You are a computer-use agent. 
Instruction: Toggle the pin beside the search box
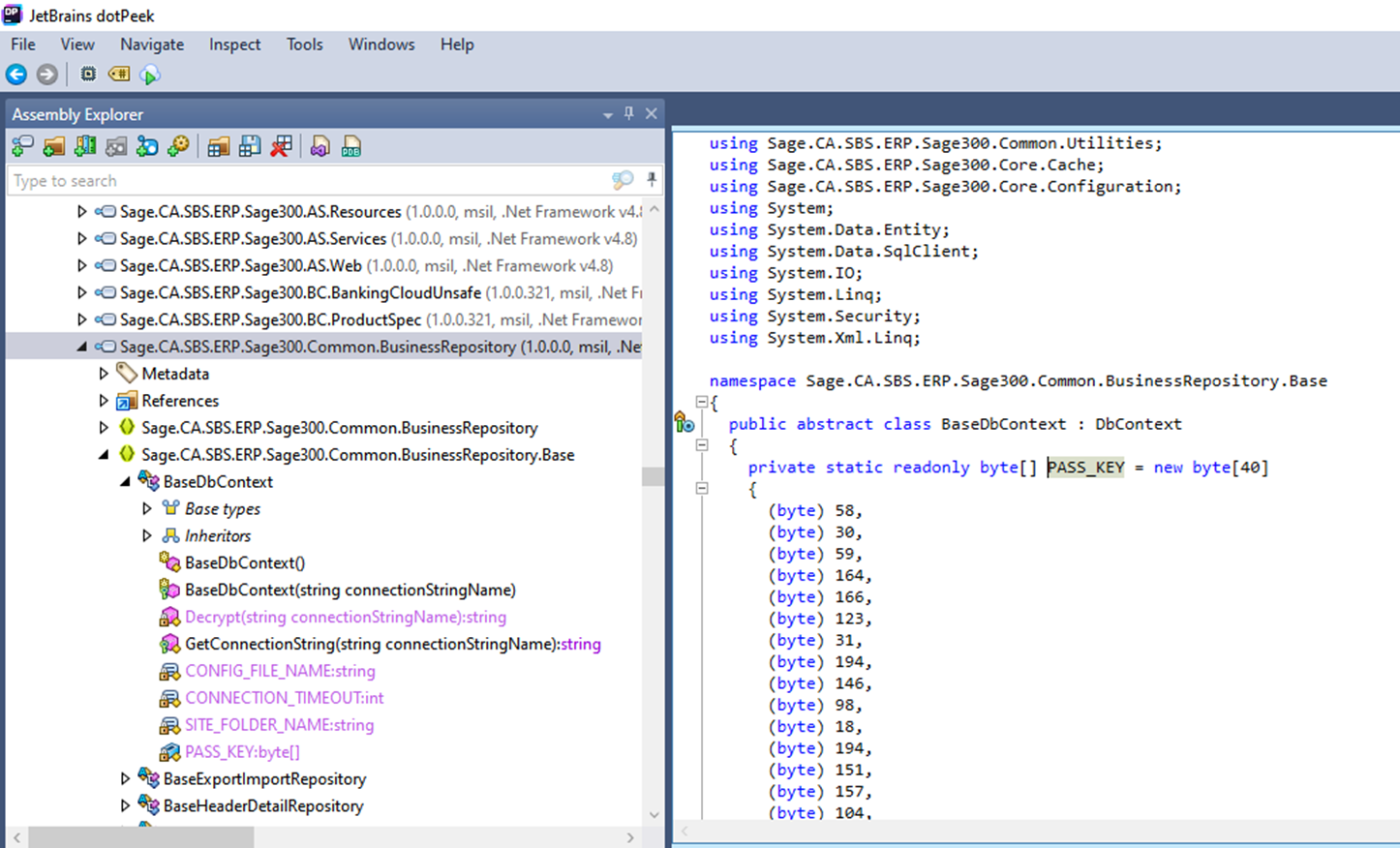tap(652, 180)
